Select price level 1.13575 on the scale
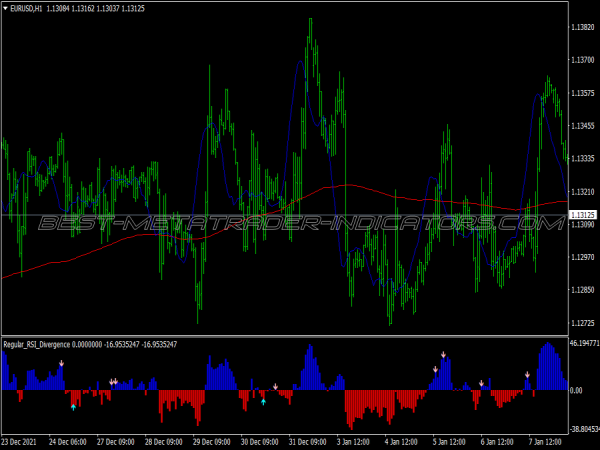This screenshot has height=450, width=600. point(583,93)
